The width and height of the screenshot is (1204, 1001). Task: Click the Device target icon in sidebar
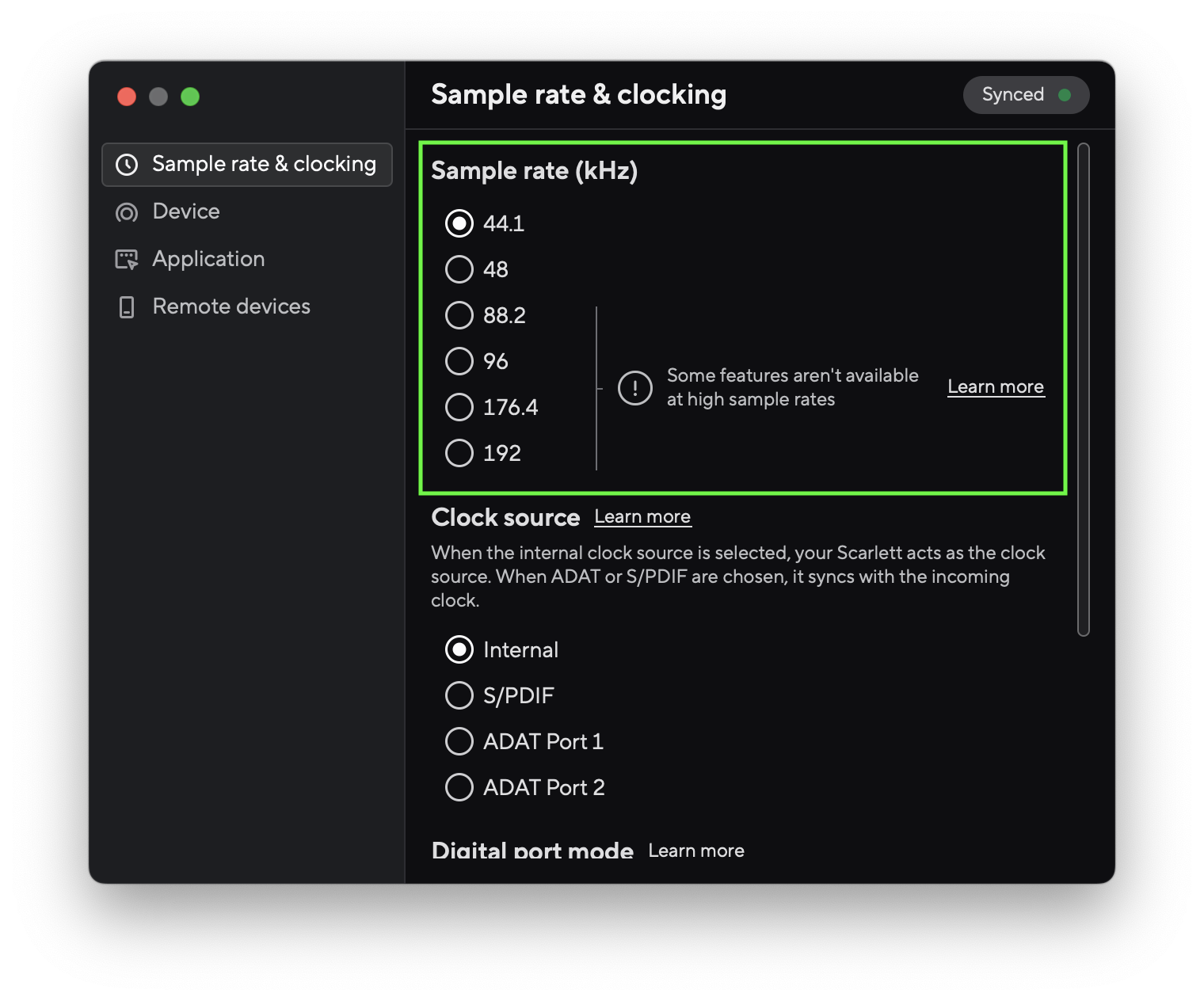point(127,211)
